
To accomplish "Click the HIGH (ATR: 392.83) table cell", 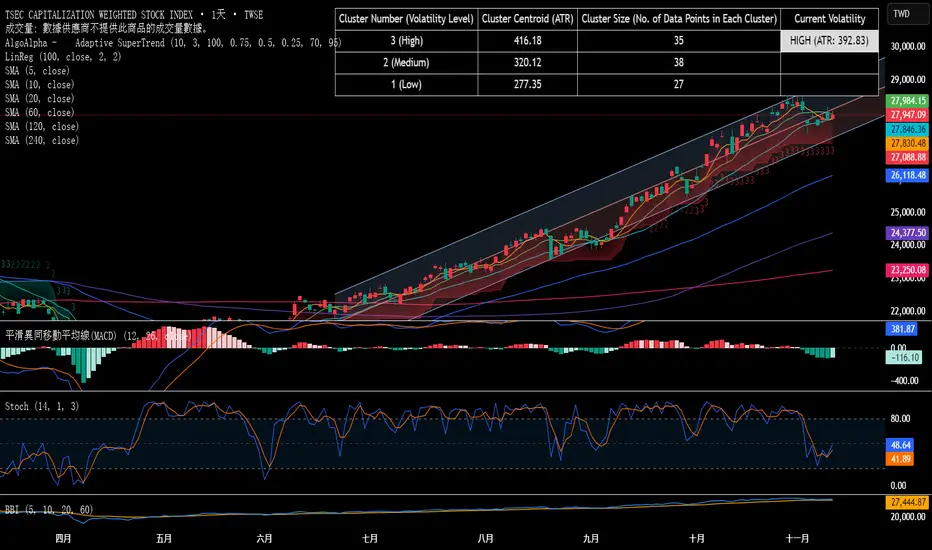I will click(829, 40).
